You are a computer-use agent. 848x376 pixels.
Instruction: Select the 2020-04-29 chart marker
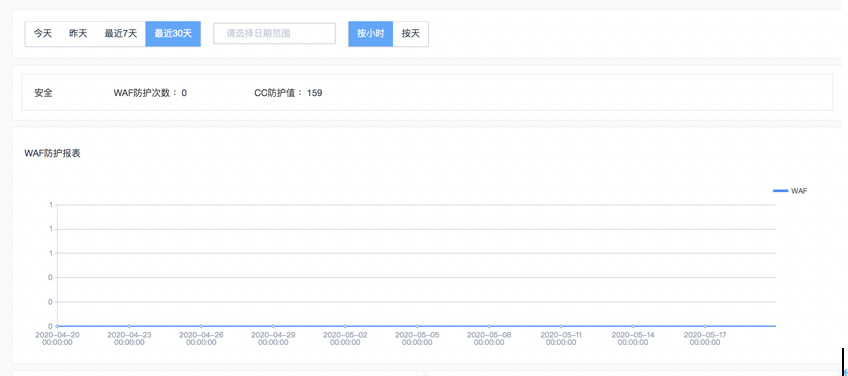click(273, 326)
